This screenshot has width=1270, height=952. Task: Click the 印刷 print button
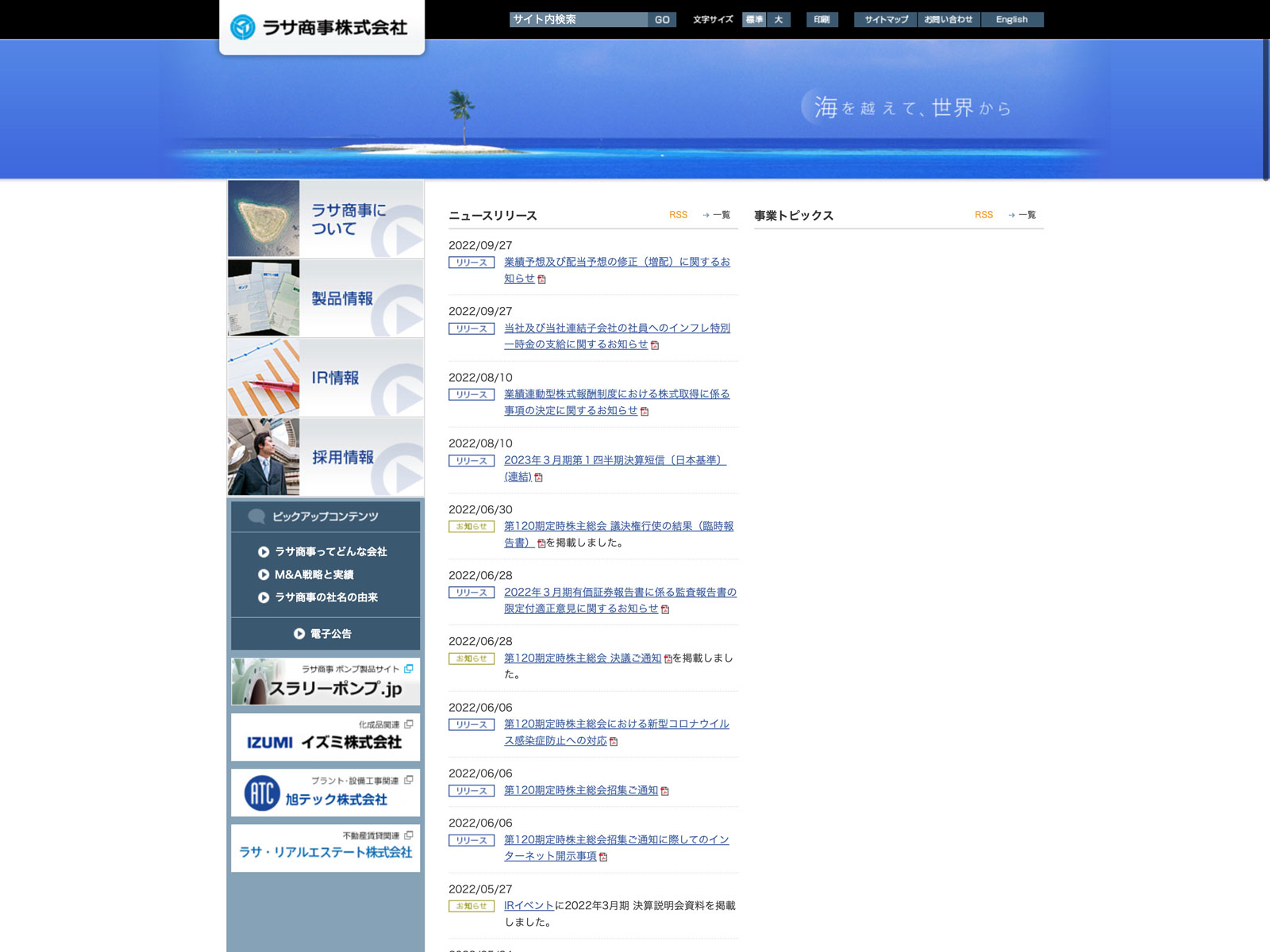click(822, 20)
